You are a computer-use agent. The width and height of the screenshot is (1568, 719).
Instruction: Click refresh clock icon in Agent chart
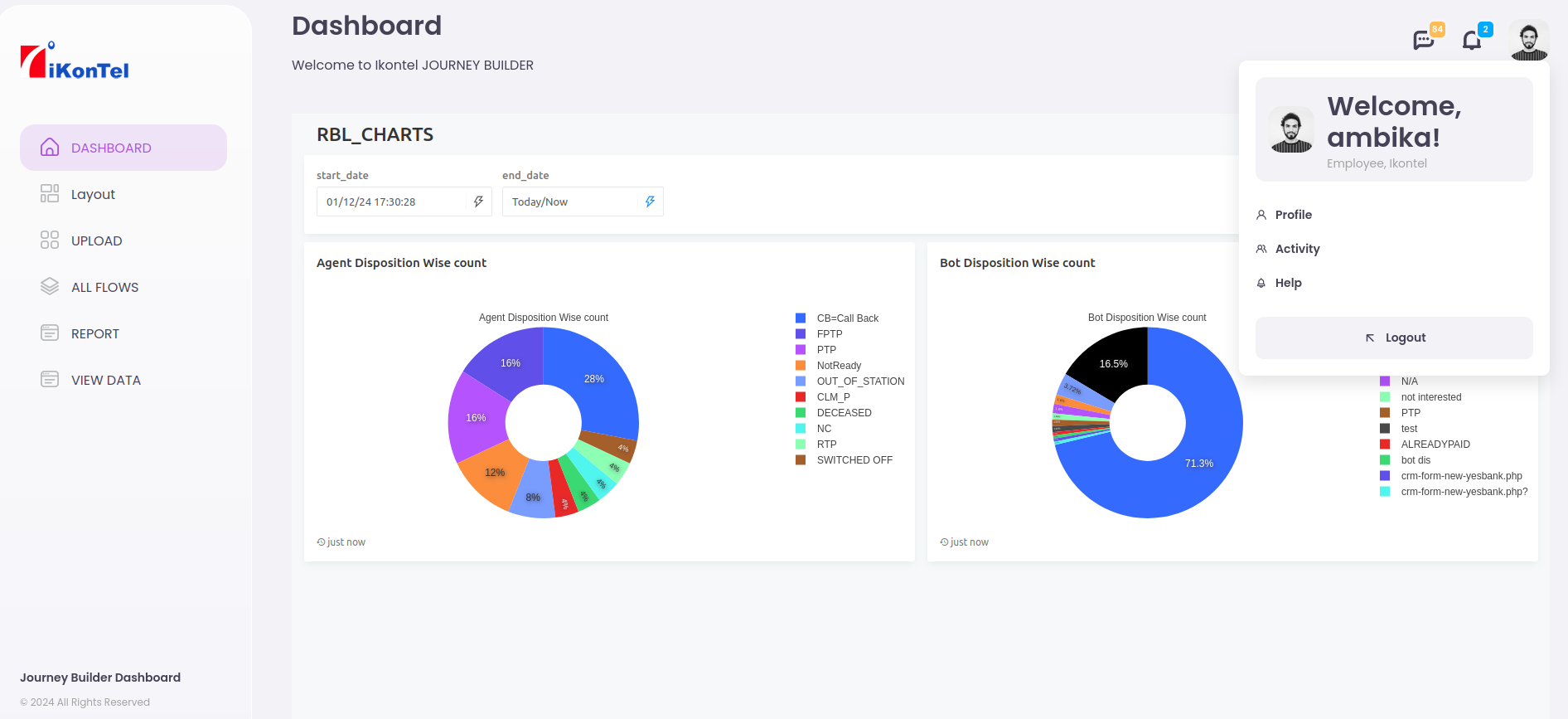[321, 542]
